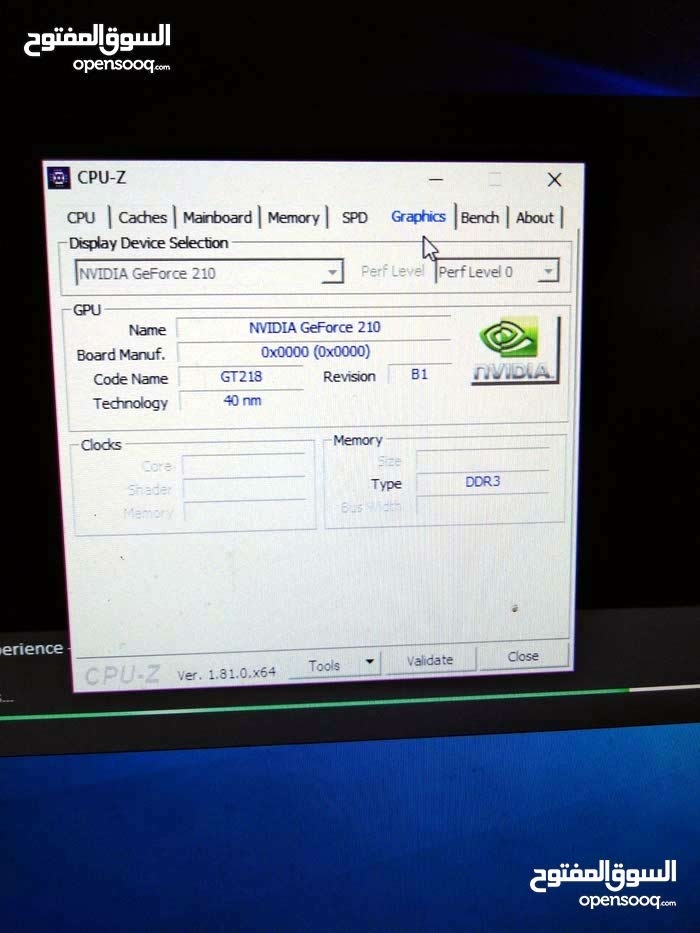Viewport: 700px width, 933px height.
Task: Switch to the Caches tab
Action: point(142,218)
